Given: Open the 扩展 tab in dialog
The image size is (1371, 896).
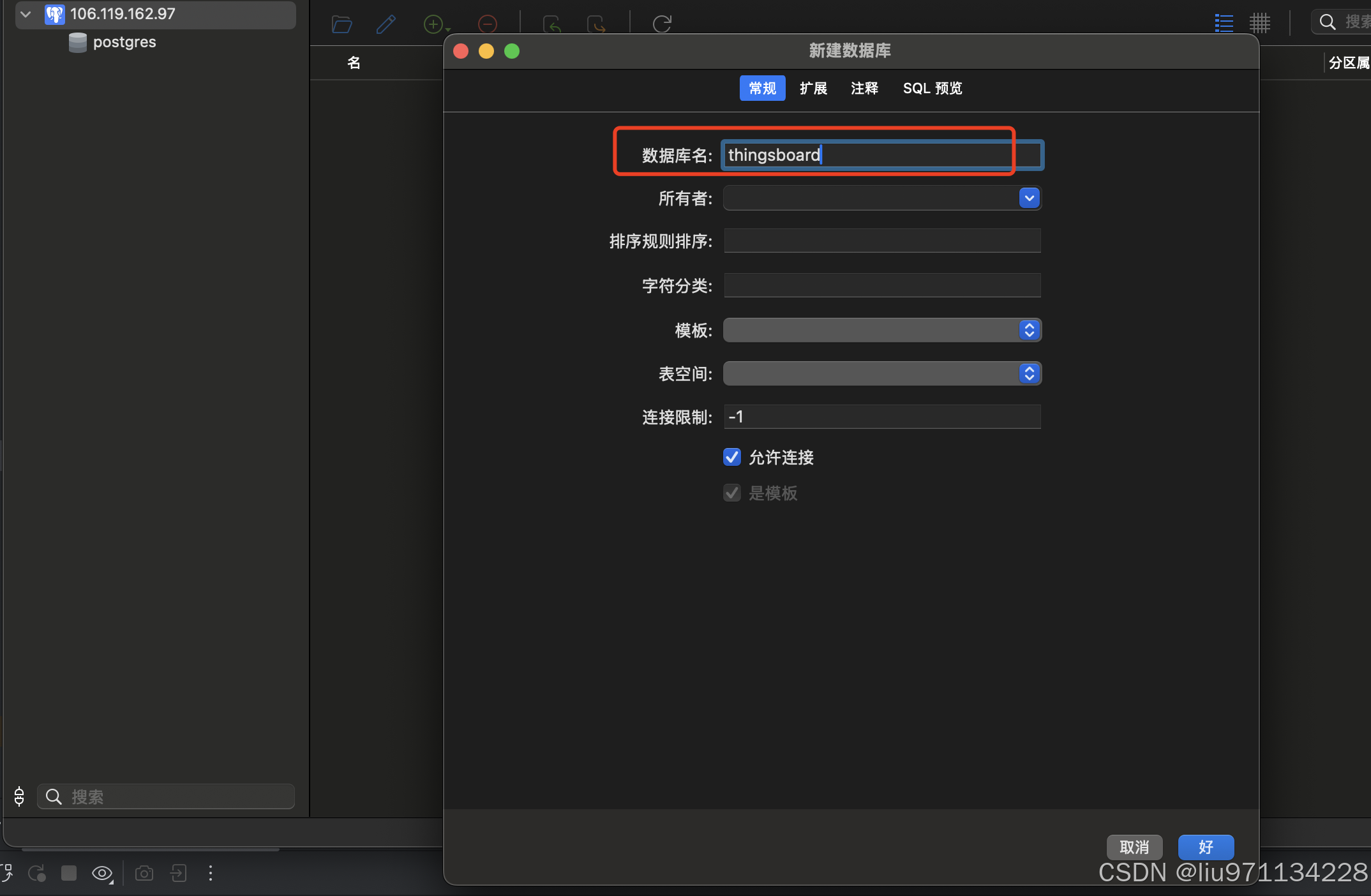Looking at the screenshot, I should [813, 88].
